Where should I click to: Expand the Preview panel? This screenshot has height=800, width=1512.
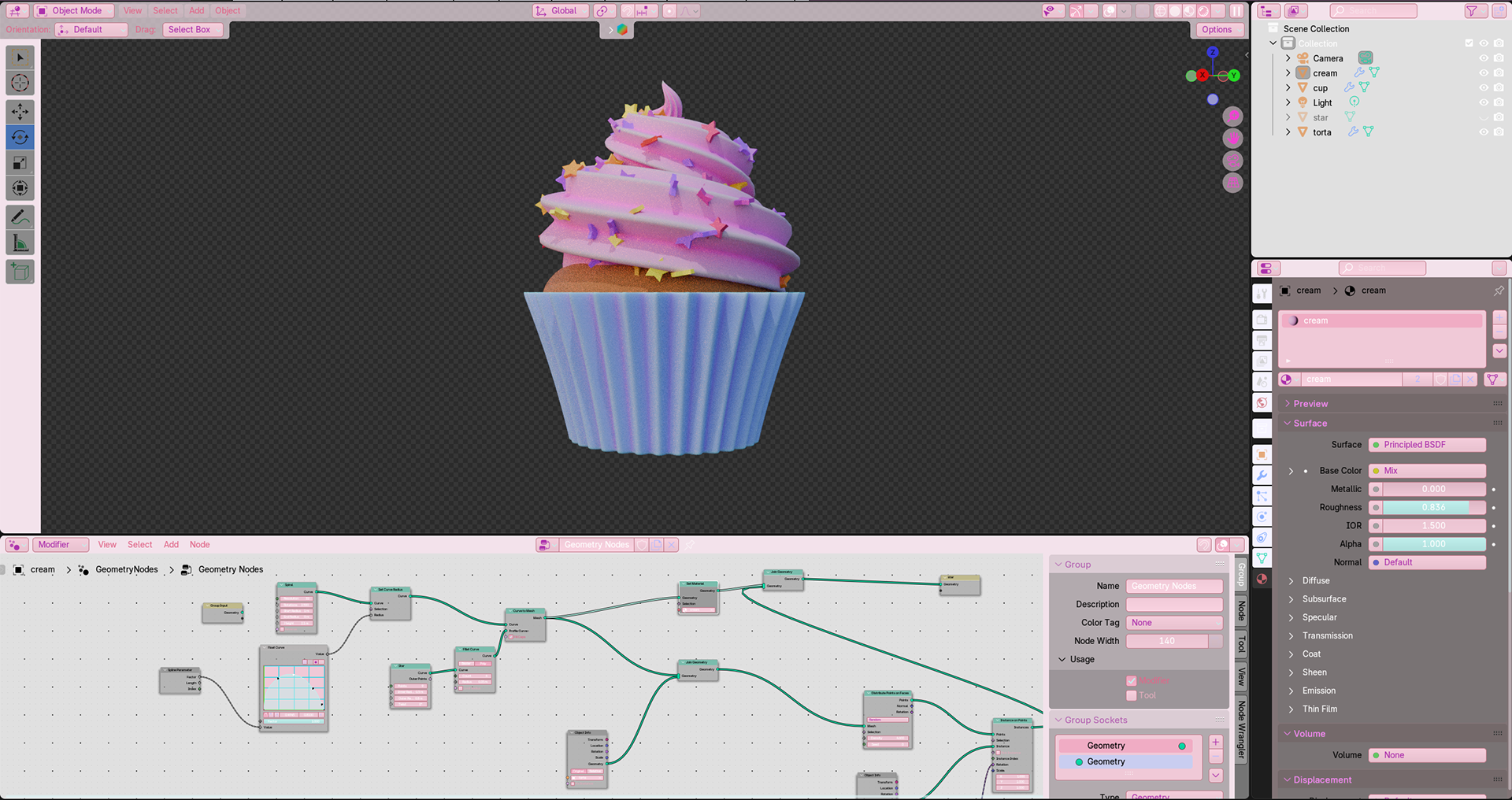pyautogui.click(x=1310, y=404)
